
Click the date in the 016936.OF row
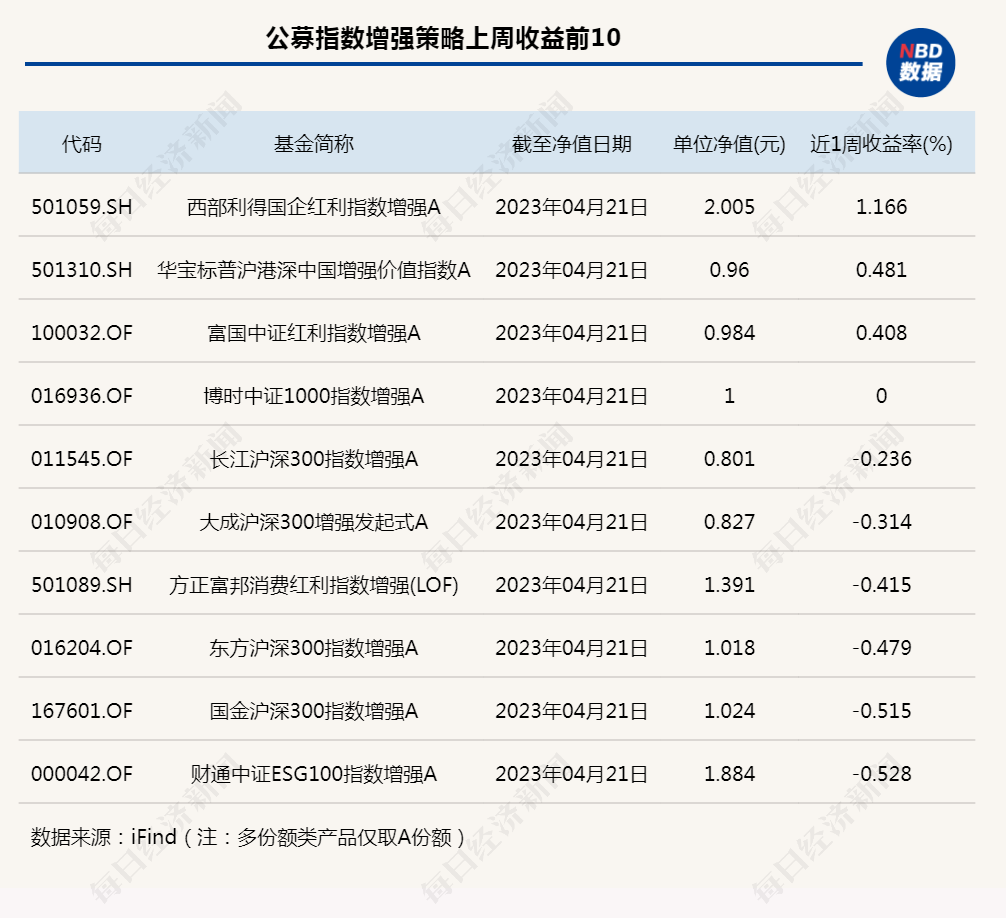pyautogui.click(x=572, y=396)
